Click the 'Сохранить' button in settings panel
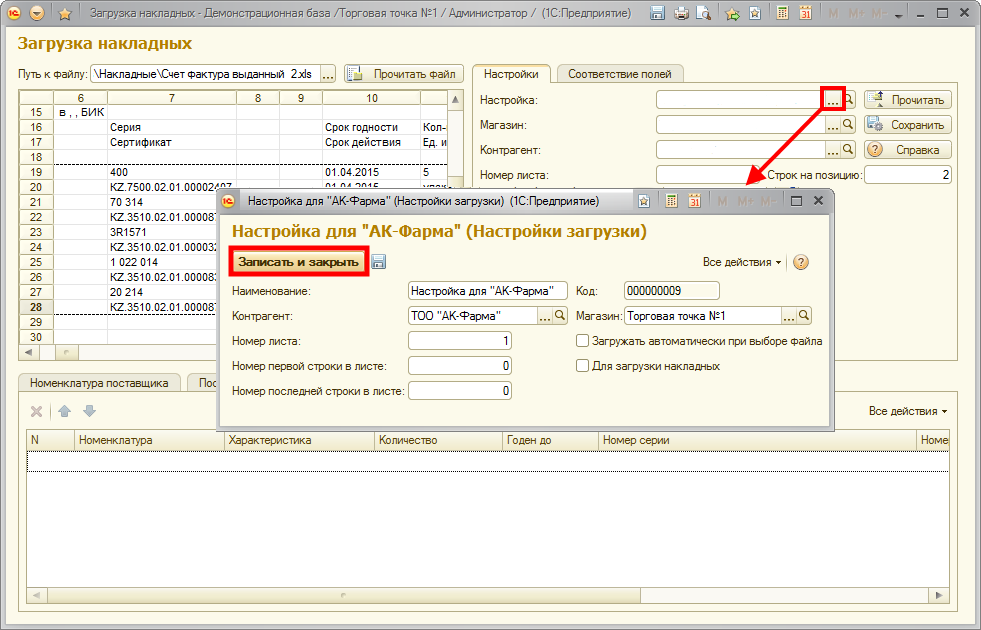 click(908, 125)
